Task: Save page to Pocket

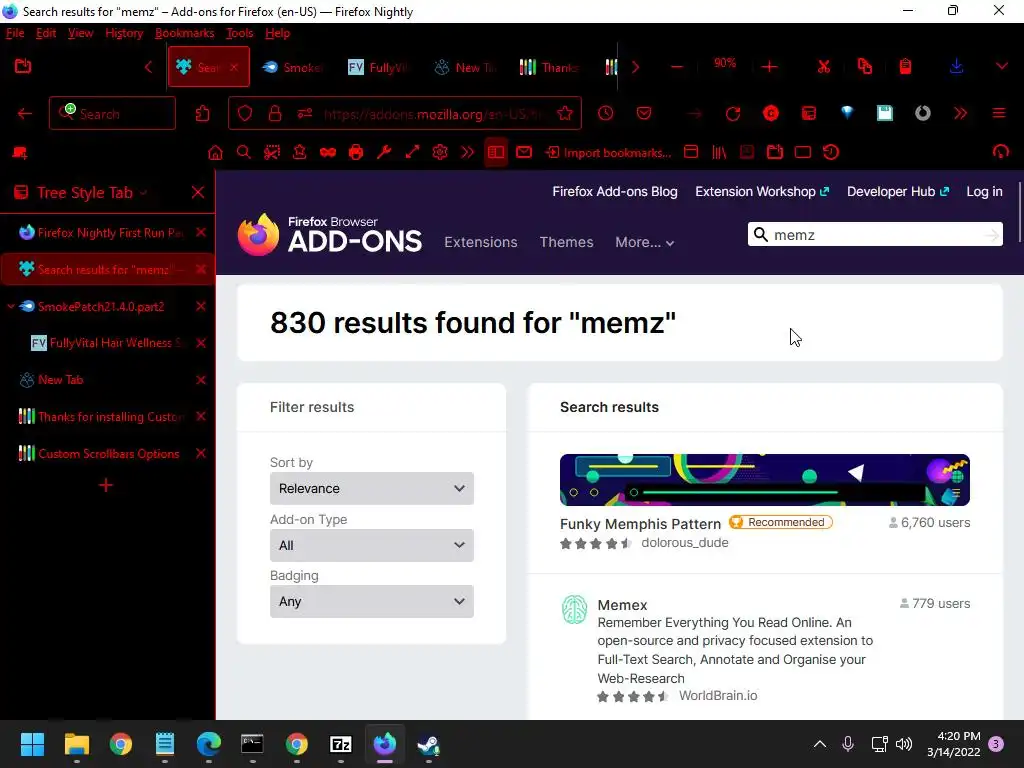Action: 644,114
